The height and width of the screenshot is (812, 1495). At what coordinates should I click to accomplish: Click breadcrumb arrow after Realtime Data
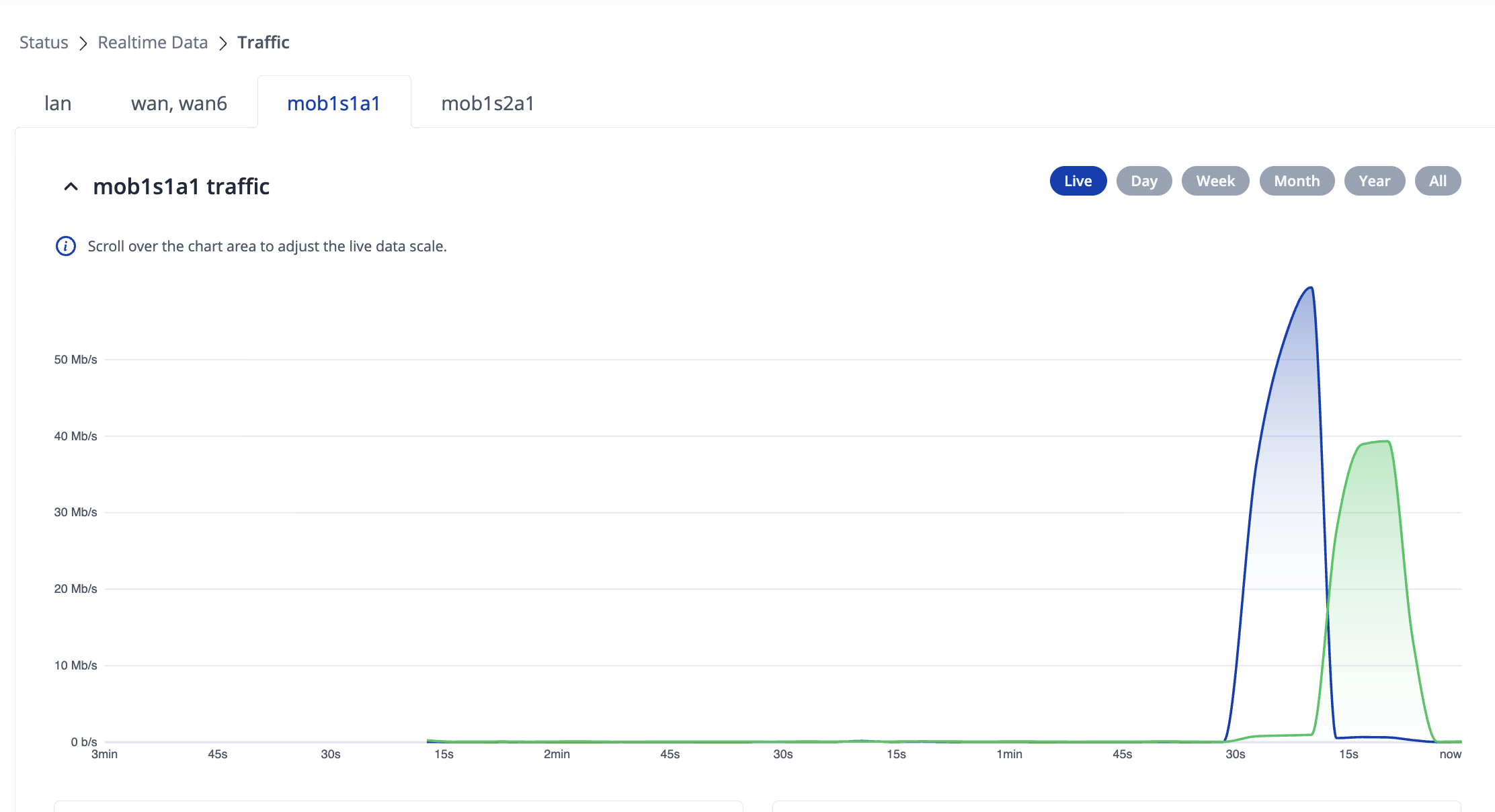click(x=223, y=43)
